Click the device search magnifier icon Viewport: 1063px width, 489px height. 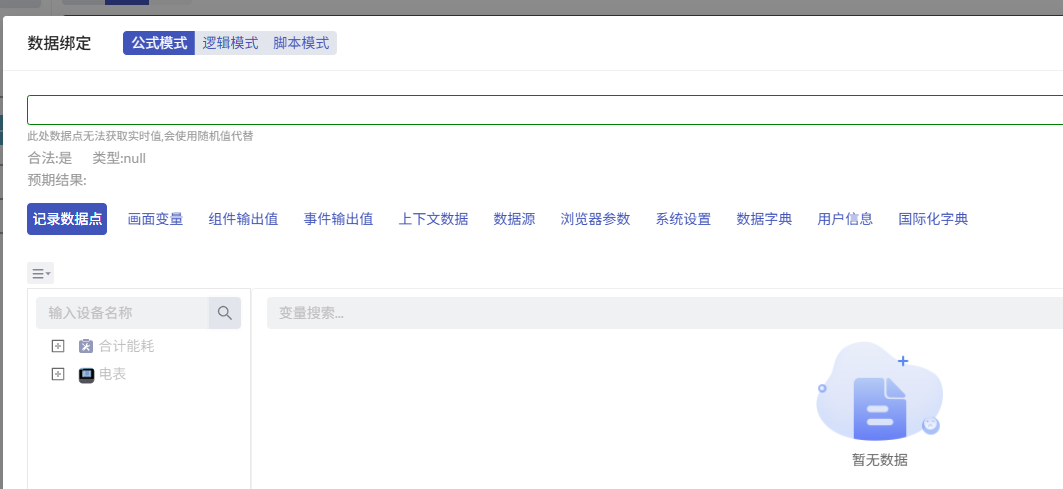(x=225, y=313)
